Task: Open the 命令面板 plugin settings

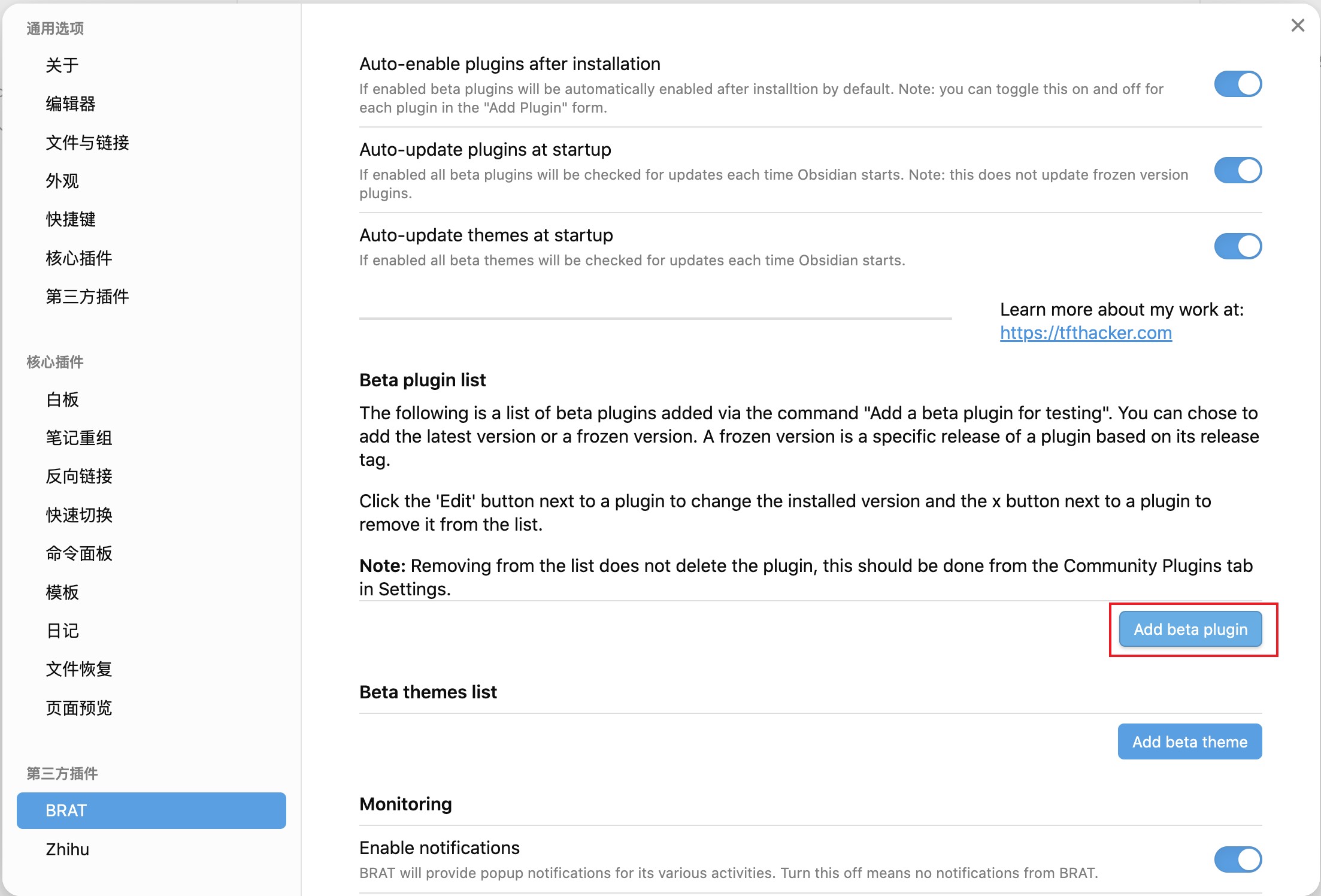Action: [x=79, y=553]
